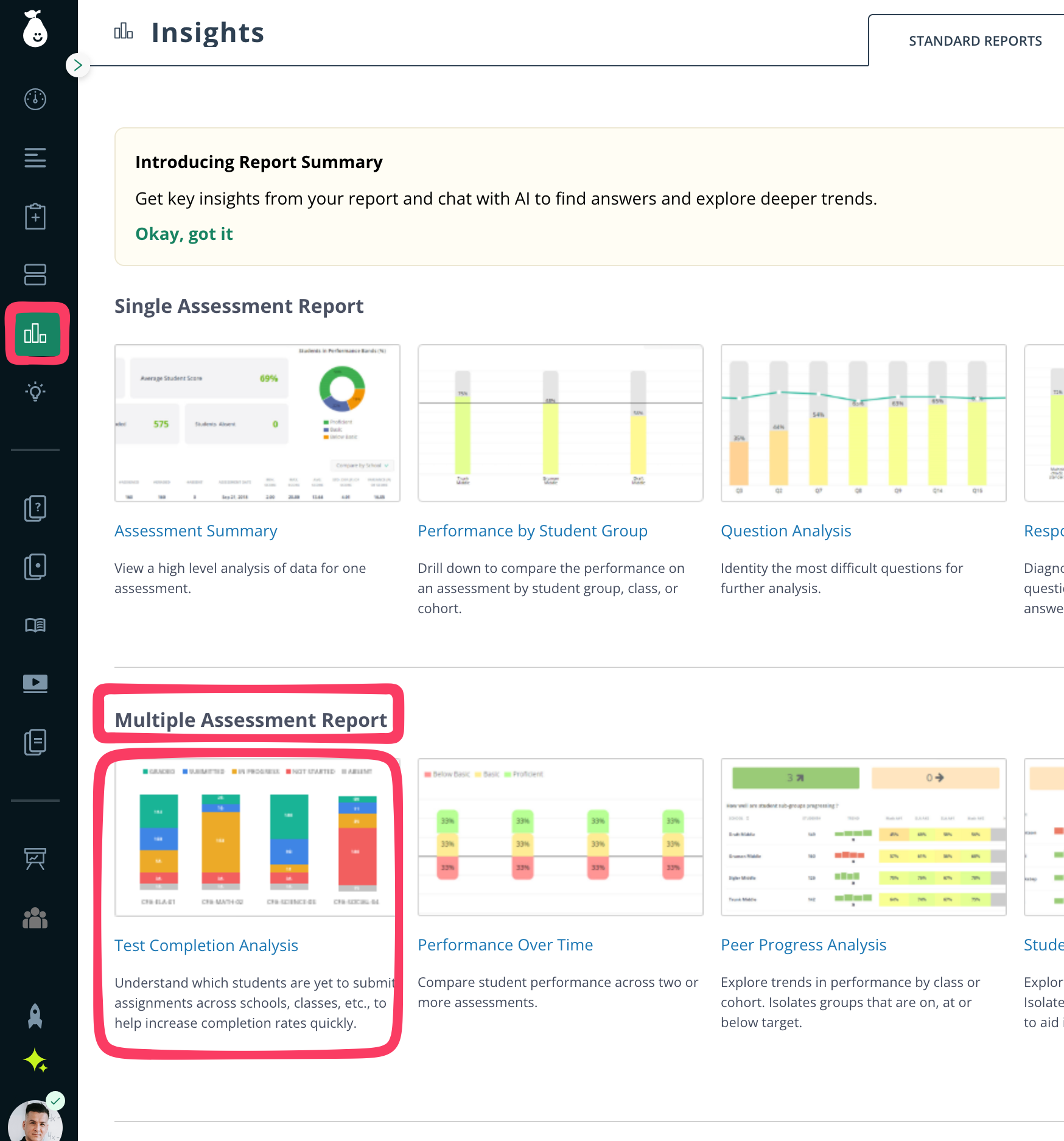Click the Insights header bar chart icon
Viewport: 1064px width, 1141px height.
pyautogui.click(x=124, y=31)
